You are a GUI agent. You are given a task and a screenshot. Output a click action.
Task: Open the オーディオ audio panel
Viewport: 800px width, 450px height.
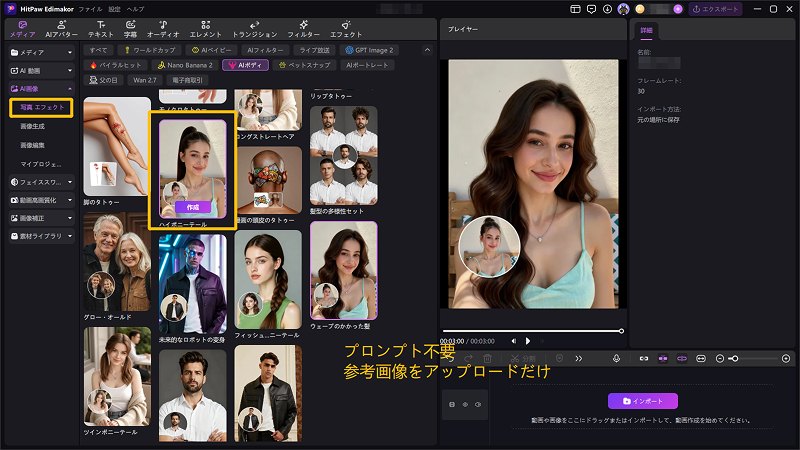click(x=163, y=29)
